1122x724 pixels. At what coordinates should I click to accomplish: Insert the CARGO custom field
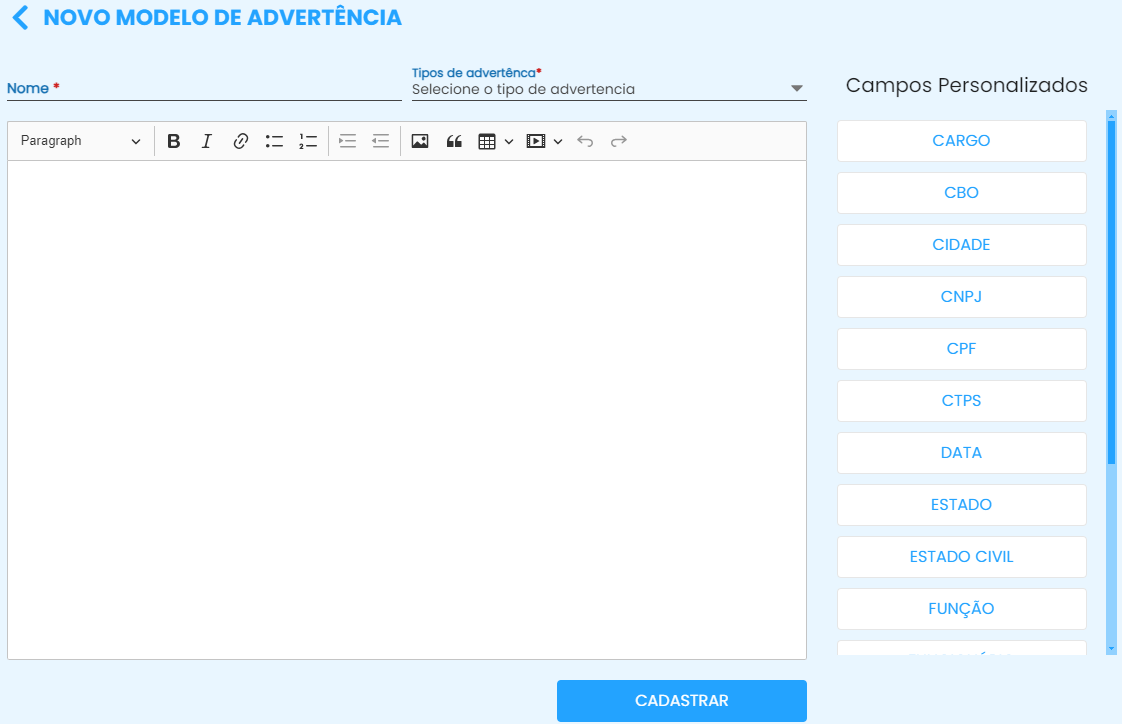tap(961, 141)
